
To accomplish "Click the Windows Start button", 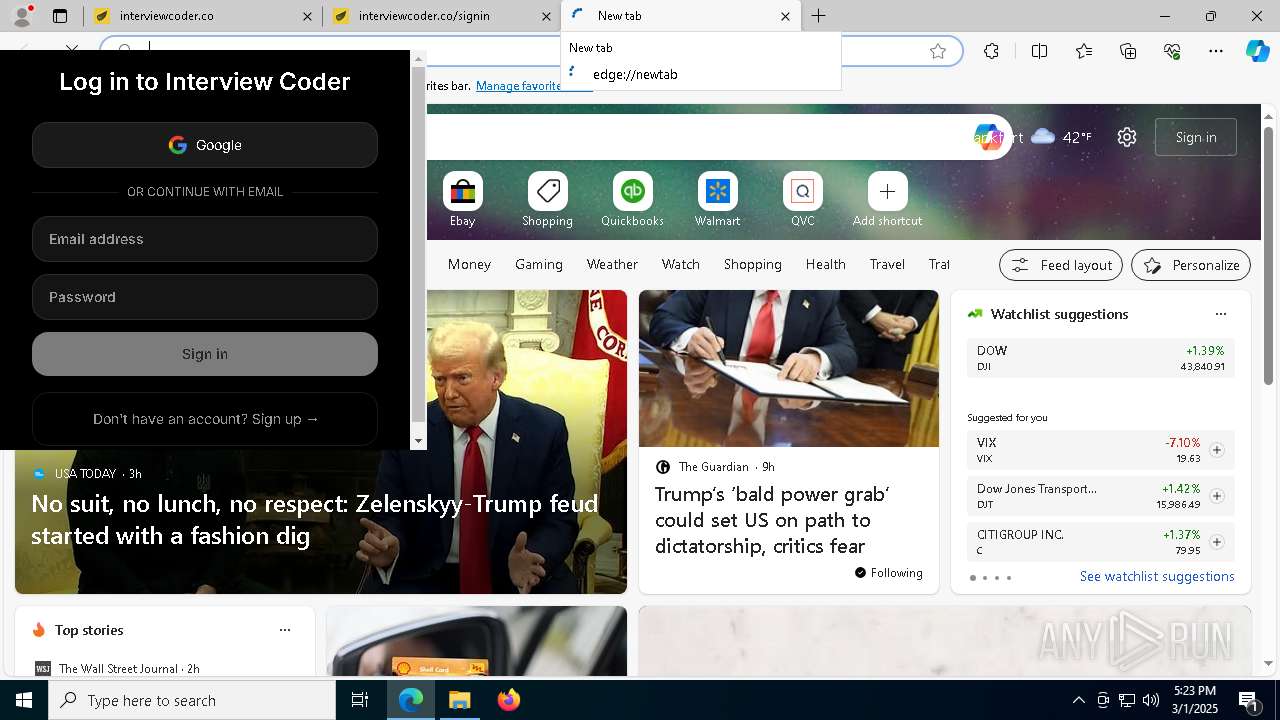I will click(x=24, y=700).
